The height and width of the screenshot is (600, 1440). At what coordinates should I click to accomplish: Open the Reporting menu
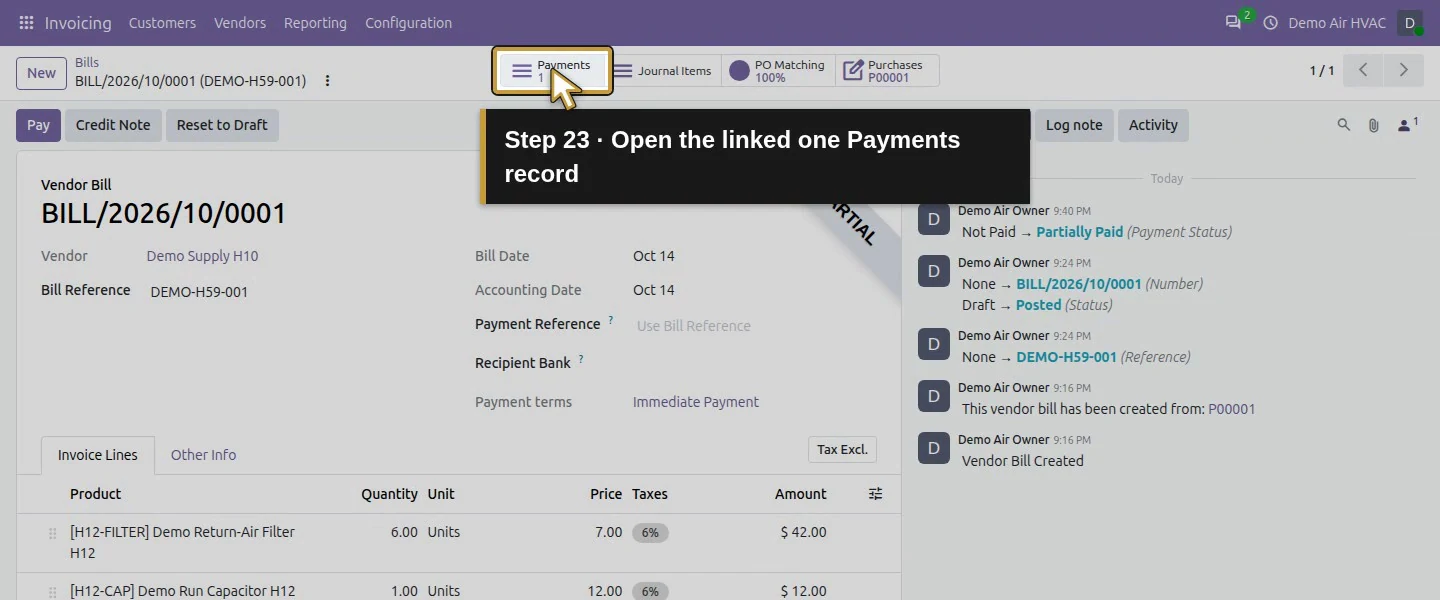[x=315, y=22]
